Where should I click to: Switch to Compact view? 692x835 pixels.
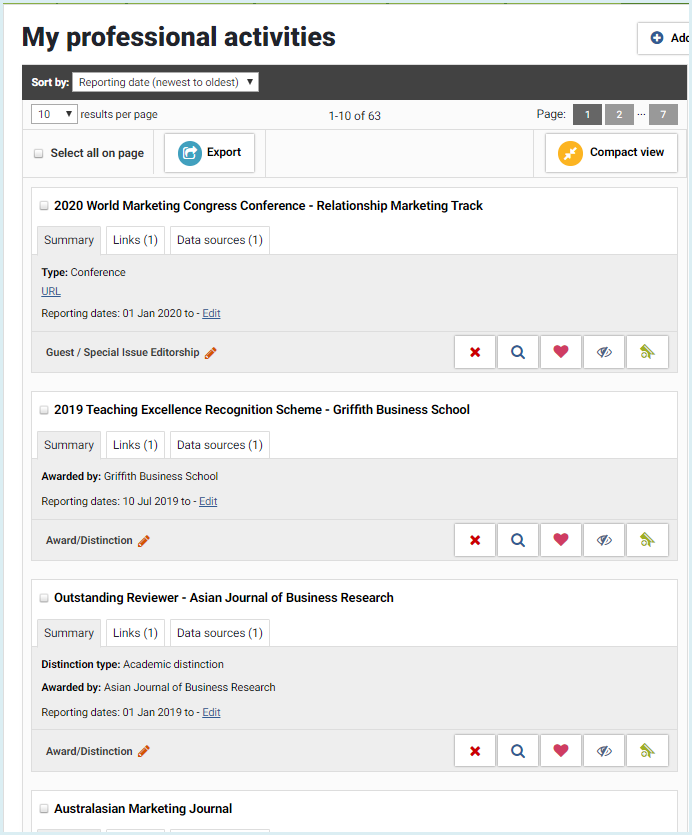point(611,153)
